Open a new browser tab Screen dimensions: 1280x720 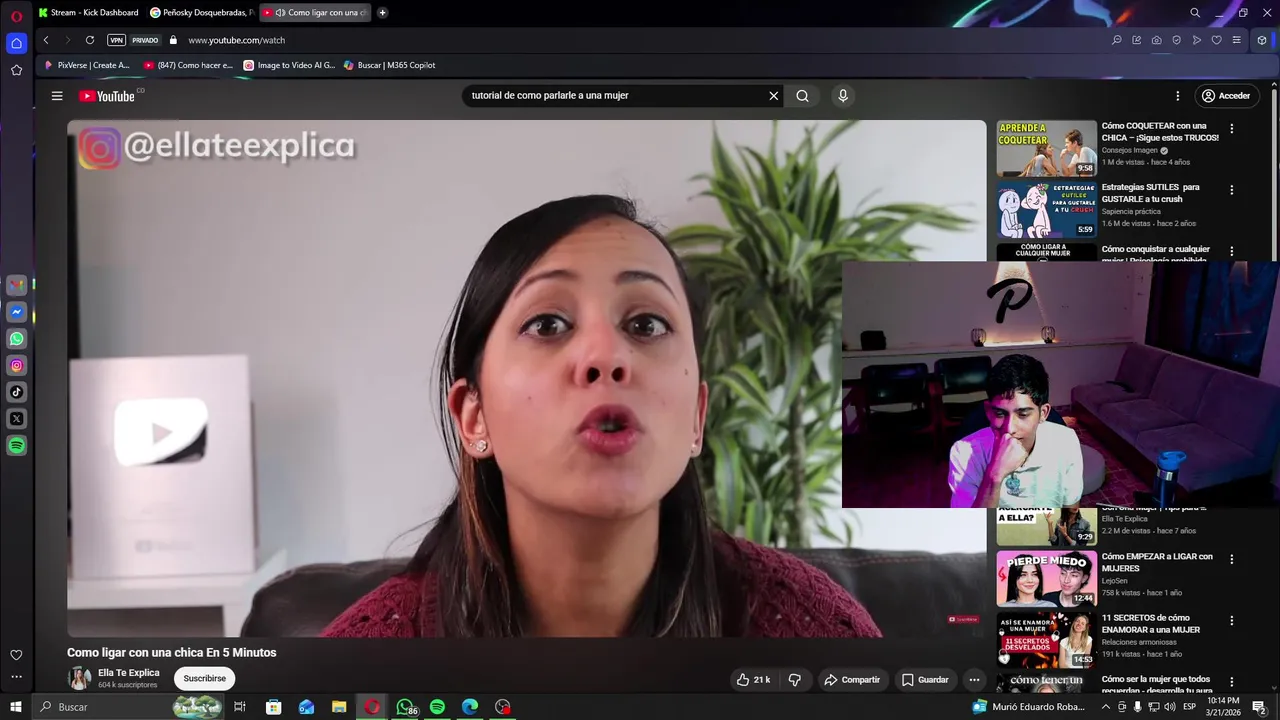click(382, 13)
